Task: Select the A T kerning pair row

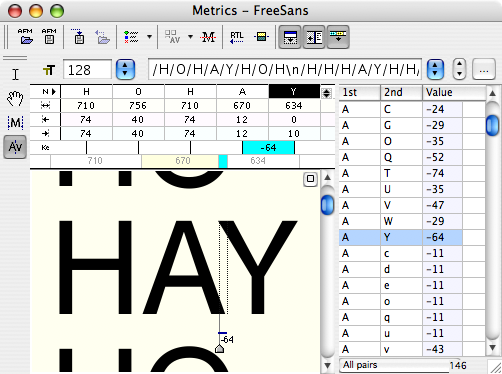Action: pyautogui.click(x=412, y=173)
